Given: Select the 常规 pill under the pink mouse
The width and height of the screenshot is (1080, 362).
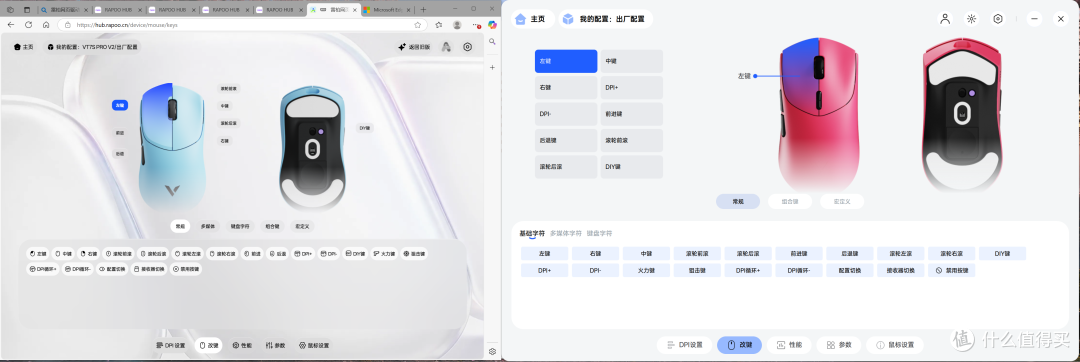Looking at the screenshot, I should click(x=738, y=202).
